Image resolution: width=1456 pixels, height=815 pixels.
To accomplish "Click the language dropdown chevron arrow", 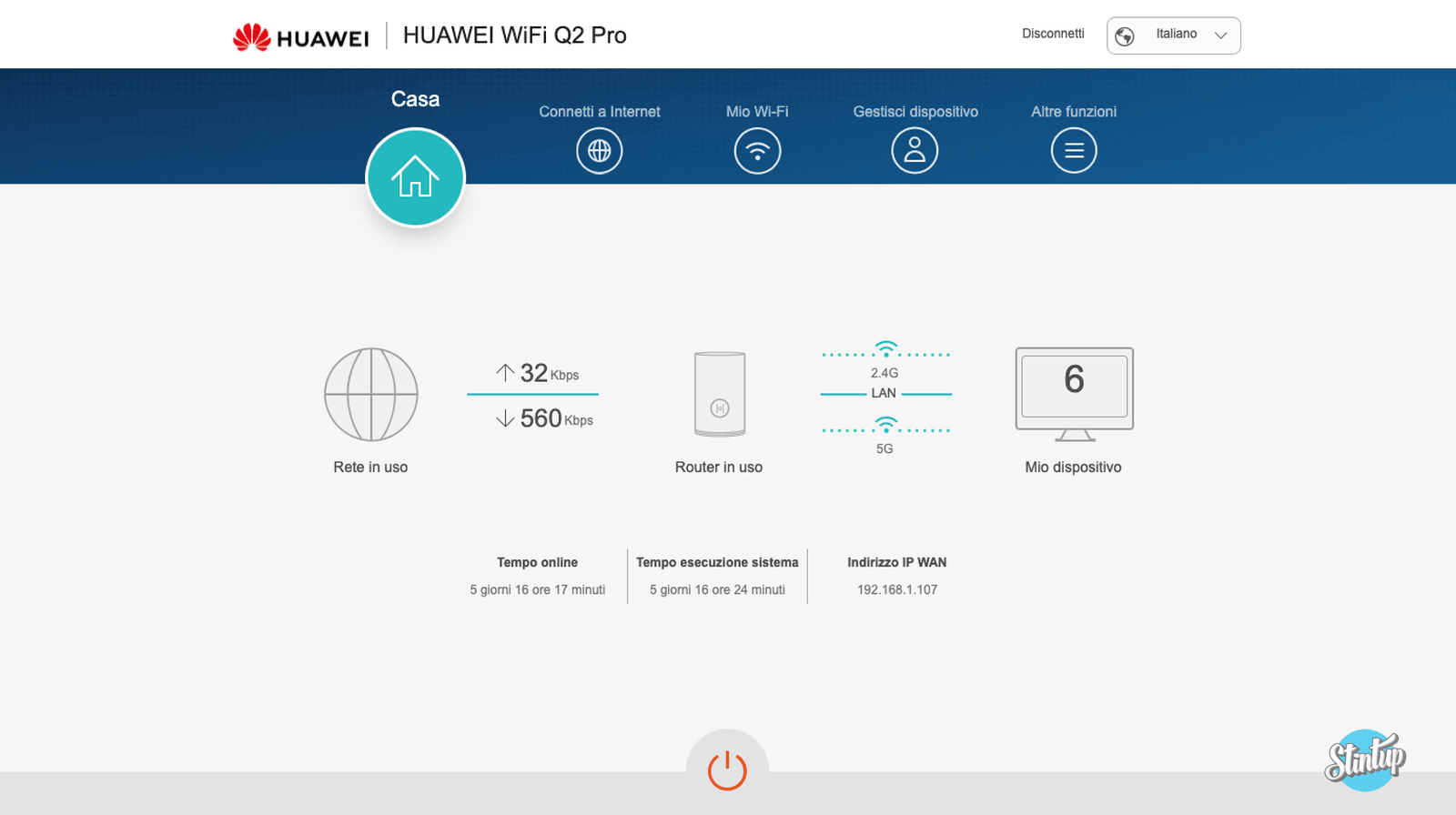I will (x=1221, y=35).
